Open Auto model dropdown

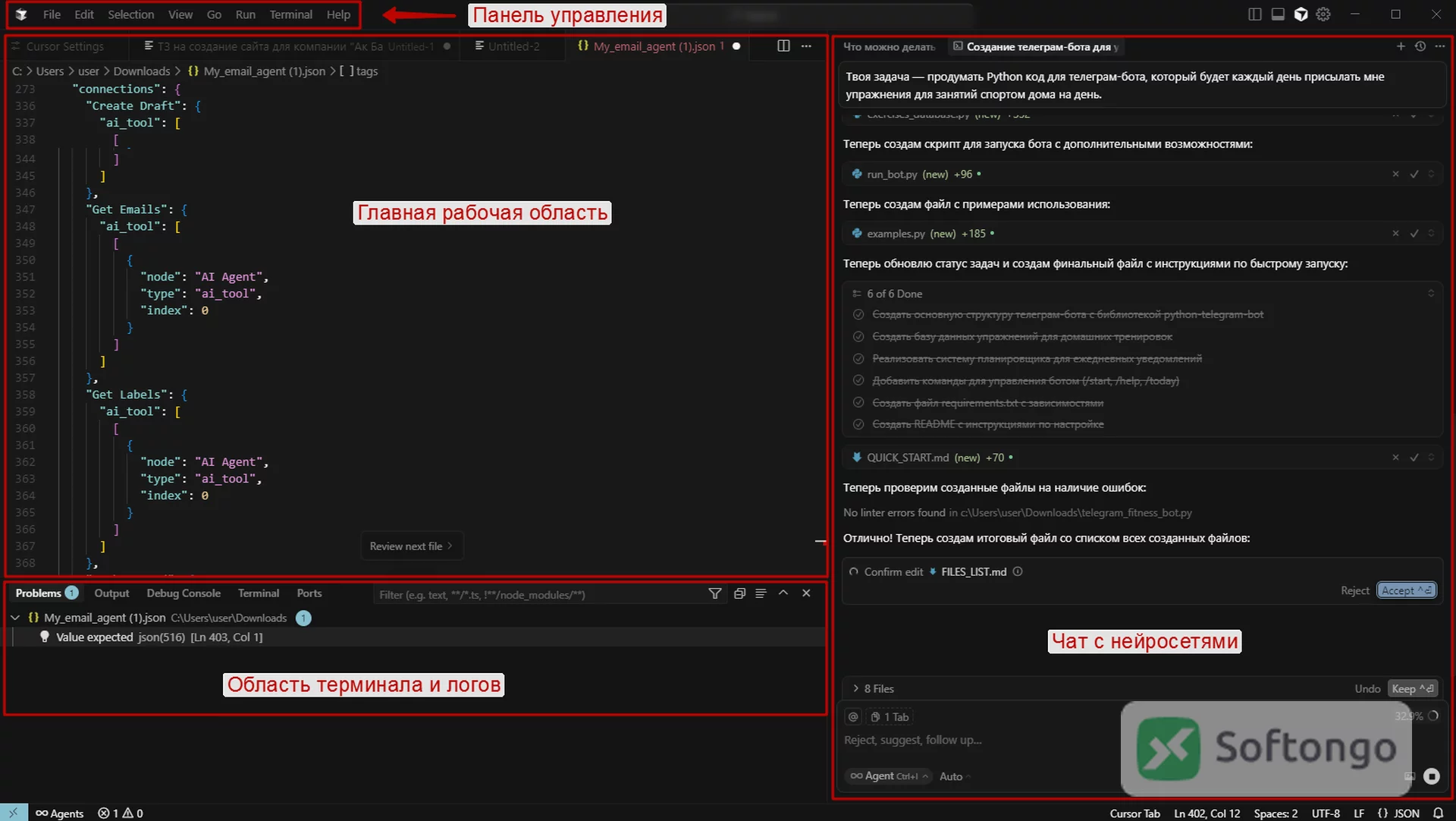click(954, 776)
